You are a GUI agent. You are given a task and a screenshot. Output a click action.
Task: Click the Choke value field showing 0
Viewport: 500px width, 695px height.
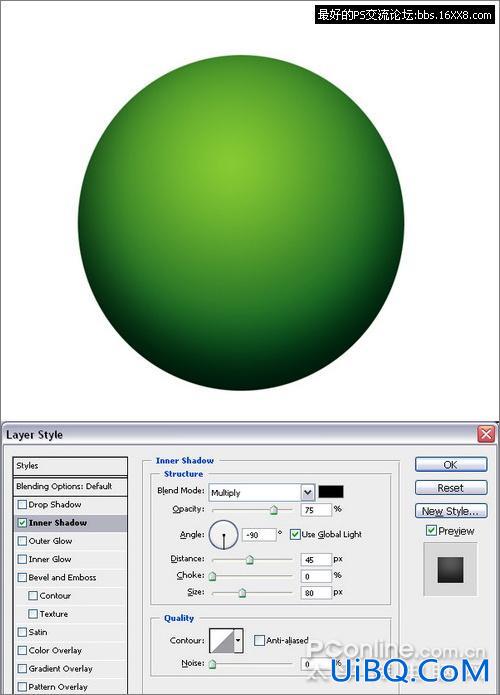pos(316,576)
